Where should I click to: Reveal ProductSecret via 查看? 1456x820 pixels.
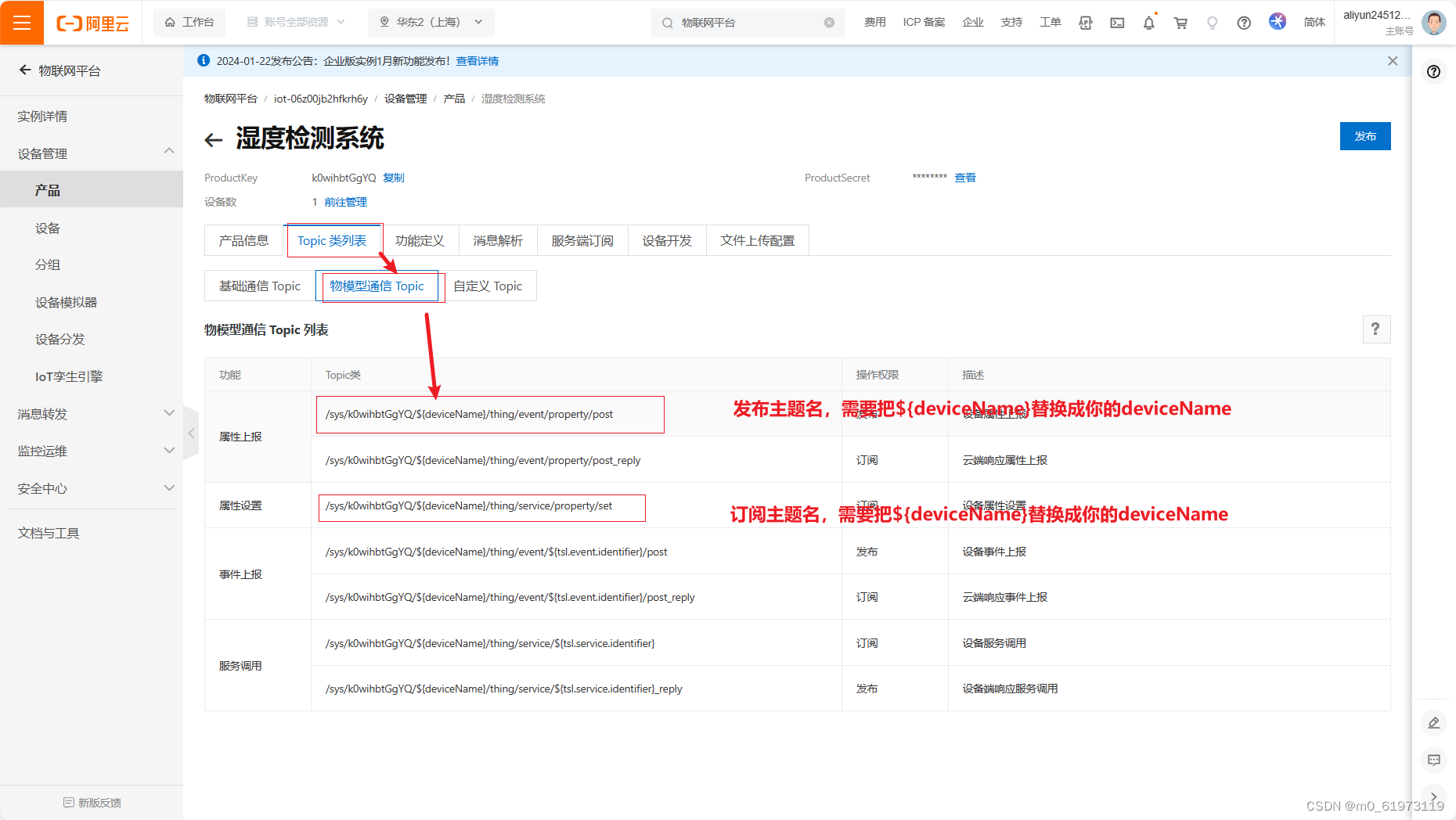point(965,178)
